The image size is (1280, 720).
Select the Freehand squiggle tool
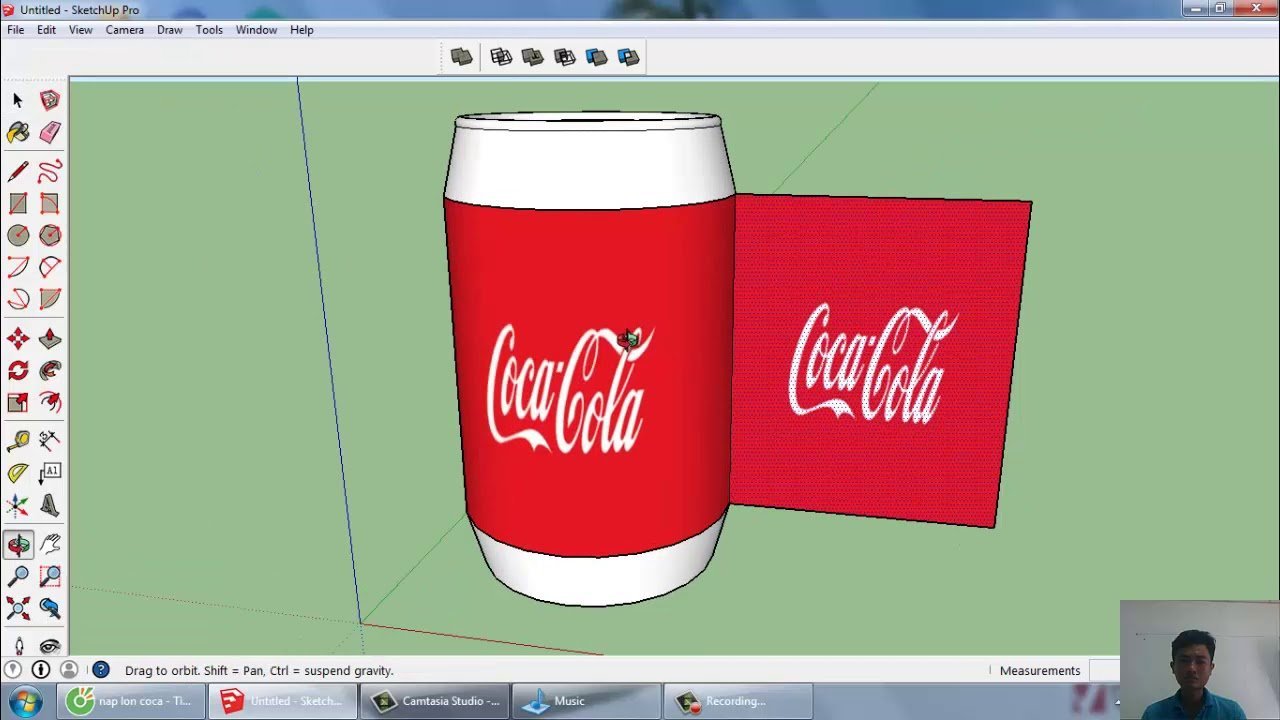coord(50,172)
